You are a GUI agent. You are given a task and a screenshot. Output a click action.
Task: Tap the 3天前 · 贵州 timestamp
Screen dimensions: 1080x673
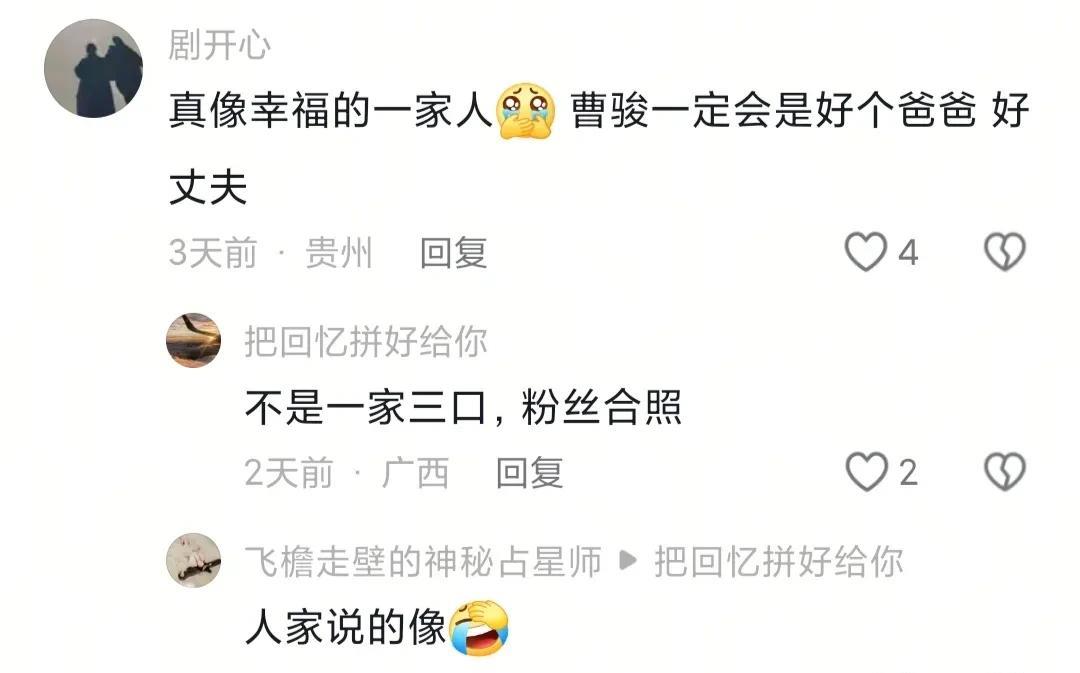[x=271, y=253]
